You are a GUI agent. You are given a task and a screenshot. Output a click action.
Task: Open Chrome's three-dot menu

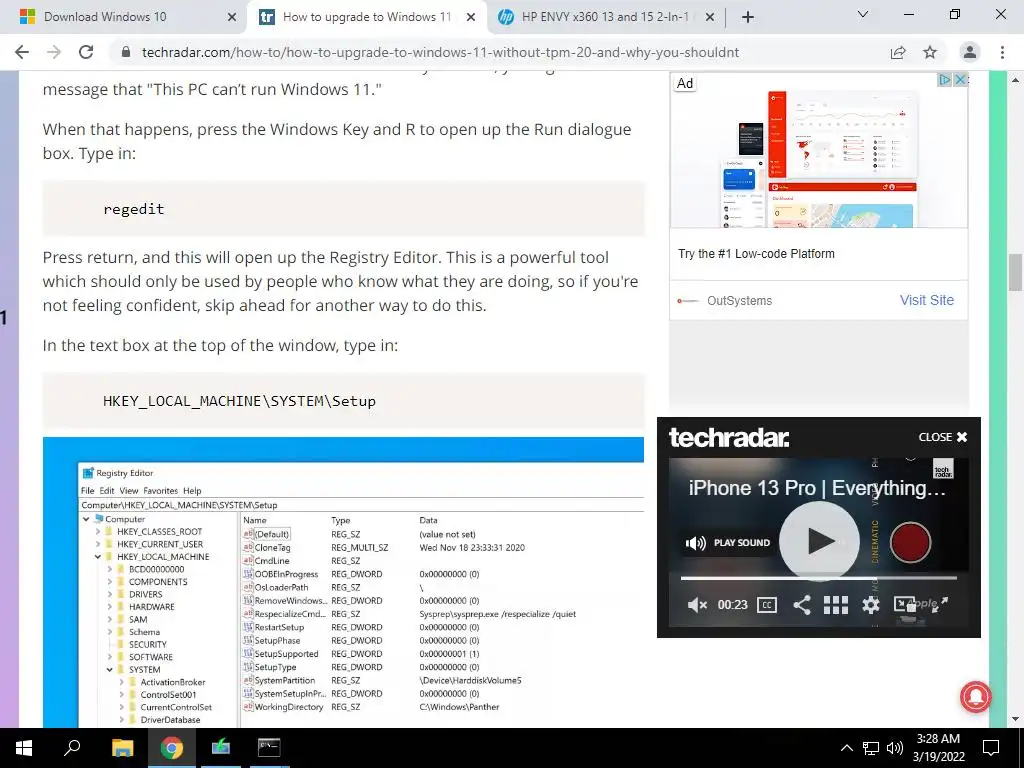(1002, 52)
